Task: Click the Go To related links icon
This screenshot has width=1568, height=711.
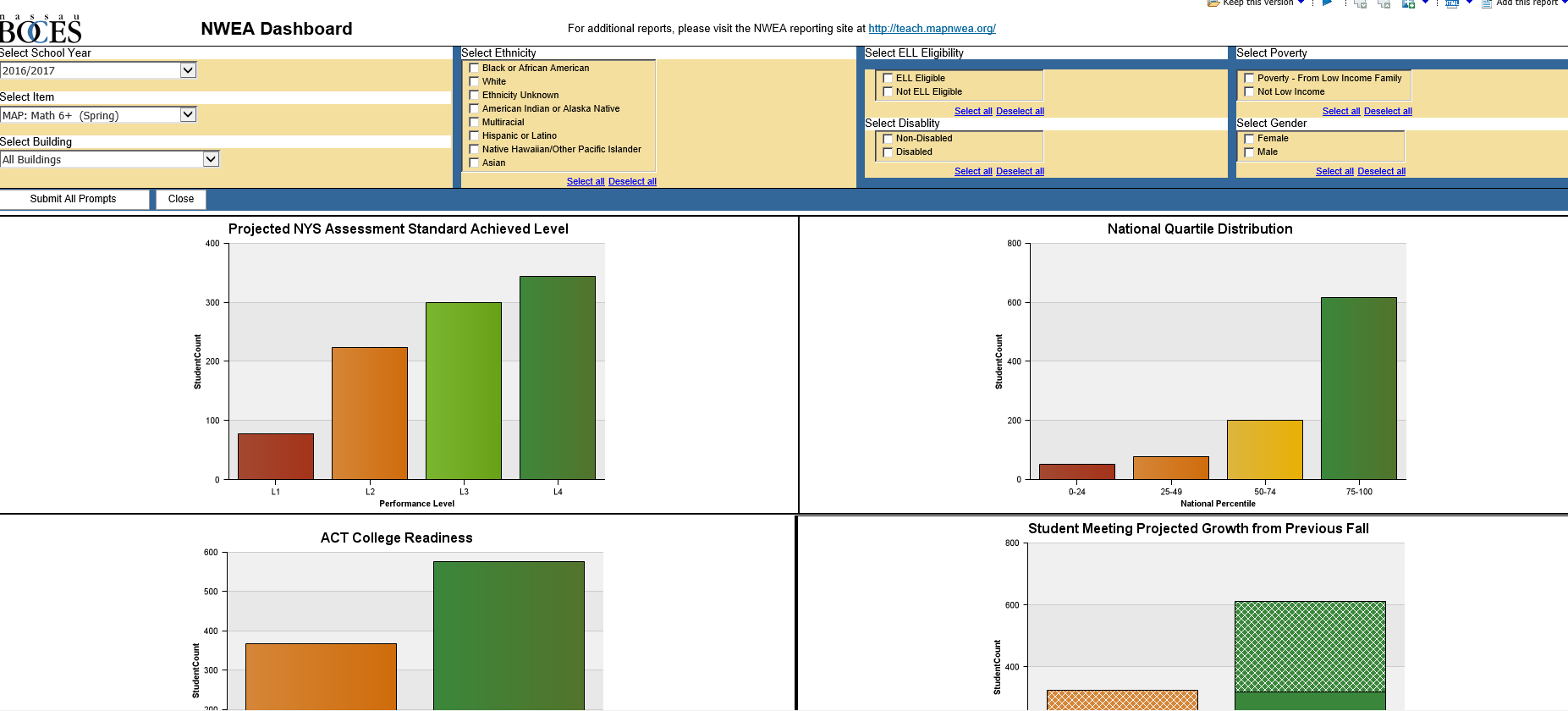Action: pyautogui.click(x=1408, y=3)
